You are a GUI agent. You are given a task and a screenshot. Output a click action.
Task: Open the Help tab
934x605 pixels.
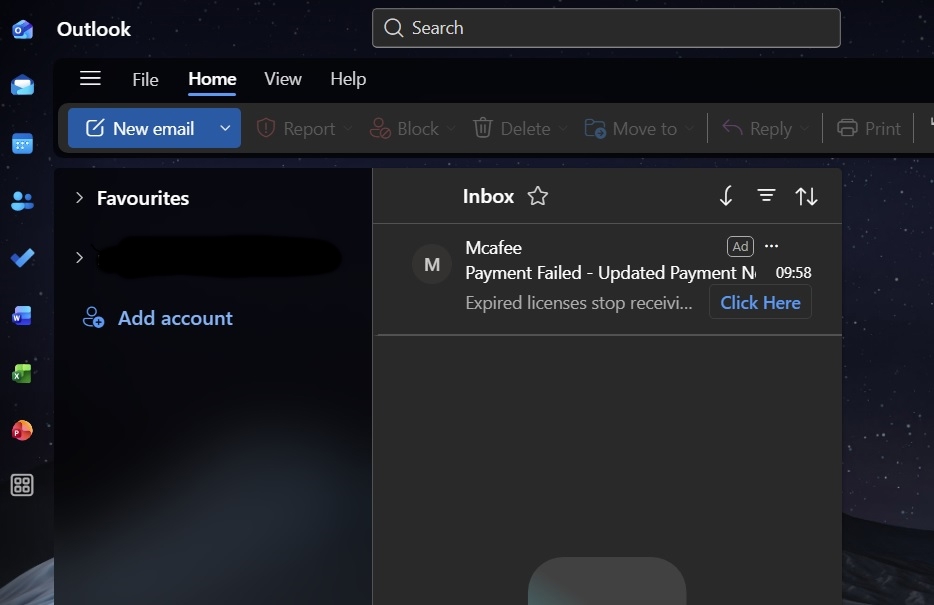pyautogui.click(x=348, y=79)
